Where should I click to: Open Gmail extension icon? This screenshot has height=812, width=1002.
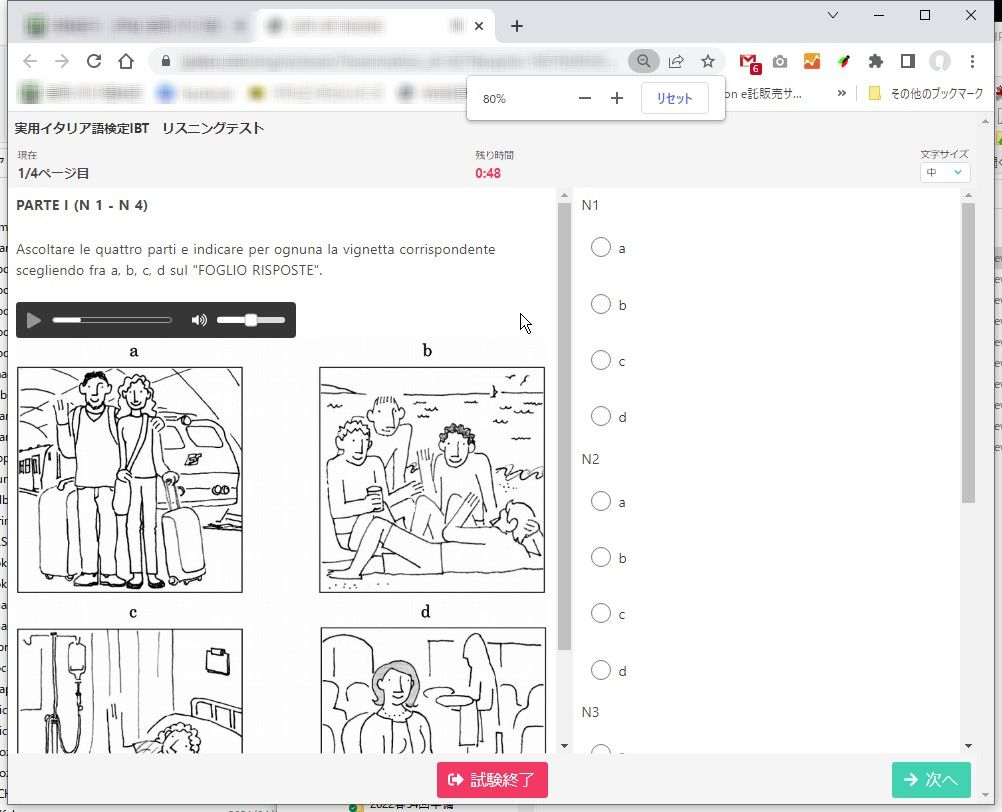[749, 62]
